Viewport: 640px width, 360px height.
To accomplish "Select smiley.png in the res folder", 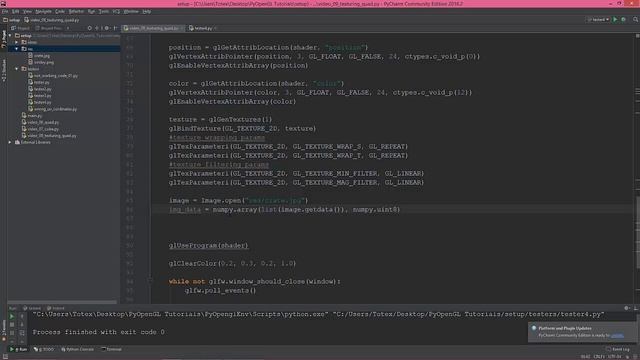I will coord(41,62).
